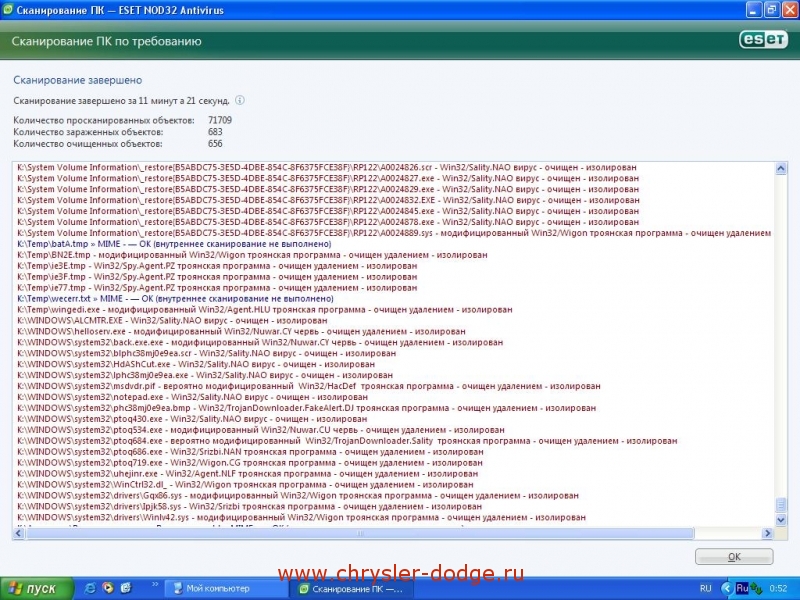The width and height of the screenshot is (800, 600).
Task: Close the ESET NOD32 Antivirus window
Action: point(789,10)
